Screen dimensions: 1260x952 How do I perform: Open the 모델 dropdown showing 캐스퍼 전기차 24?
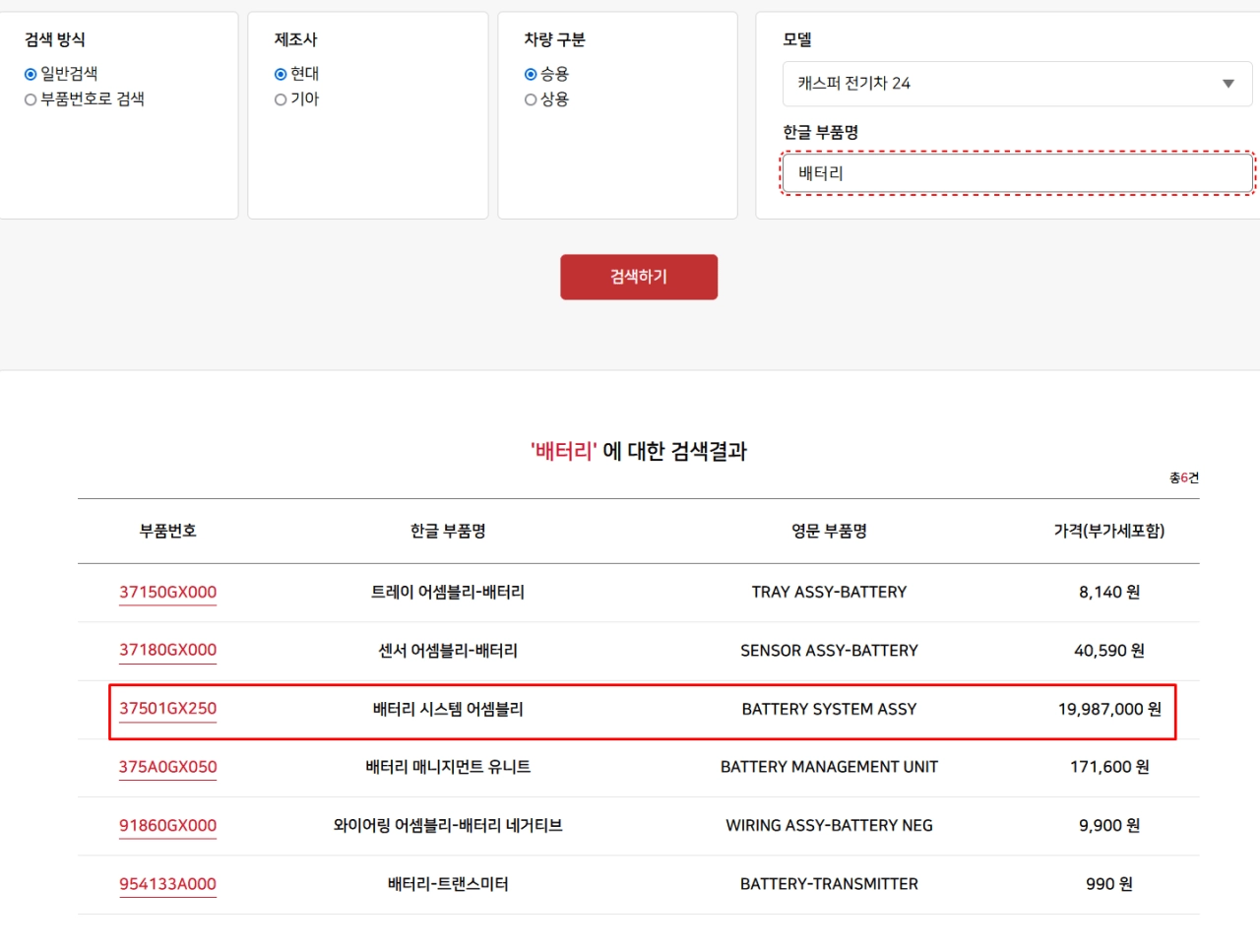click(1017, 84)
